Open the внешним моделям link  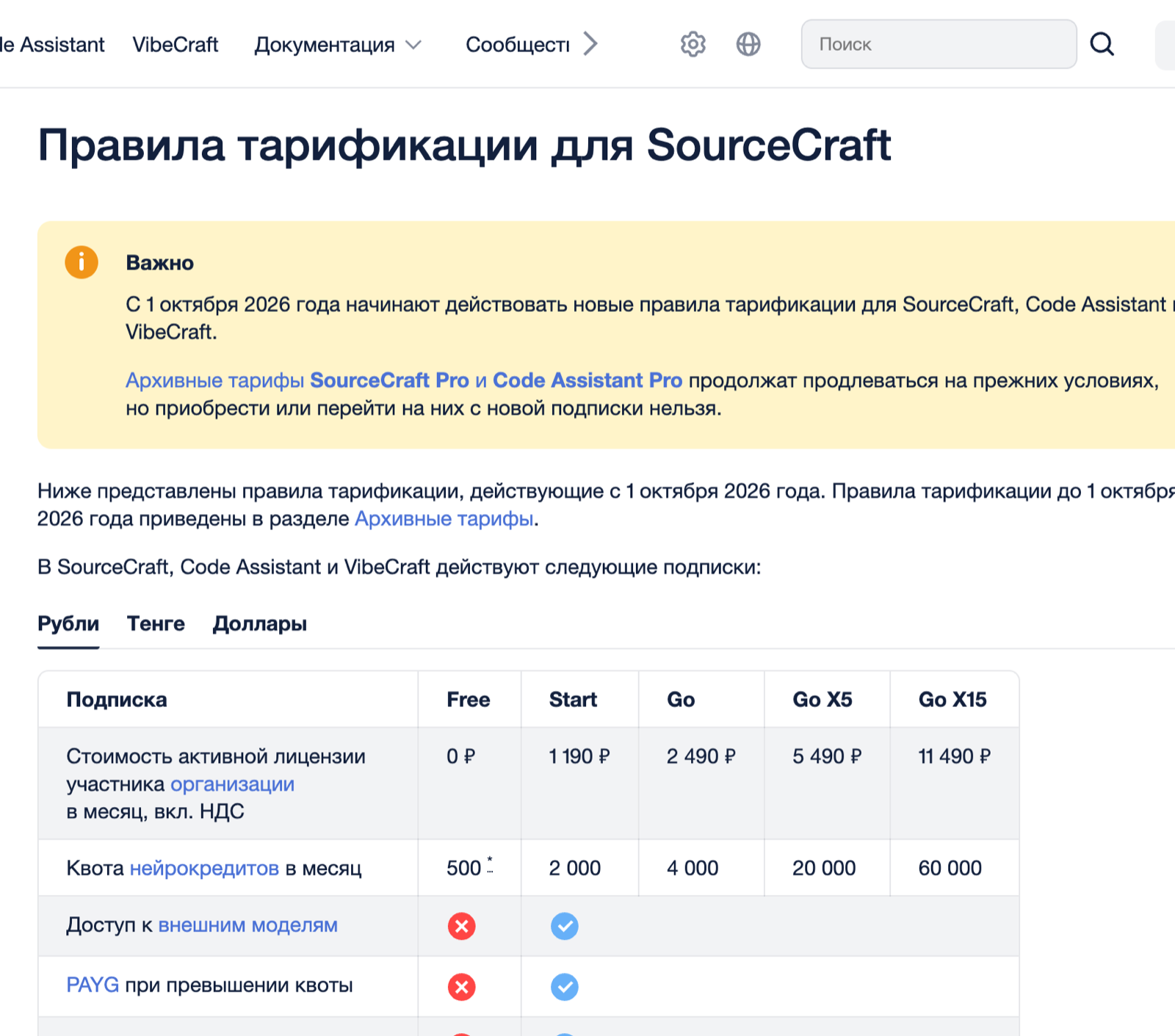click(x=248, y=925)
